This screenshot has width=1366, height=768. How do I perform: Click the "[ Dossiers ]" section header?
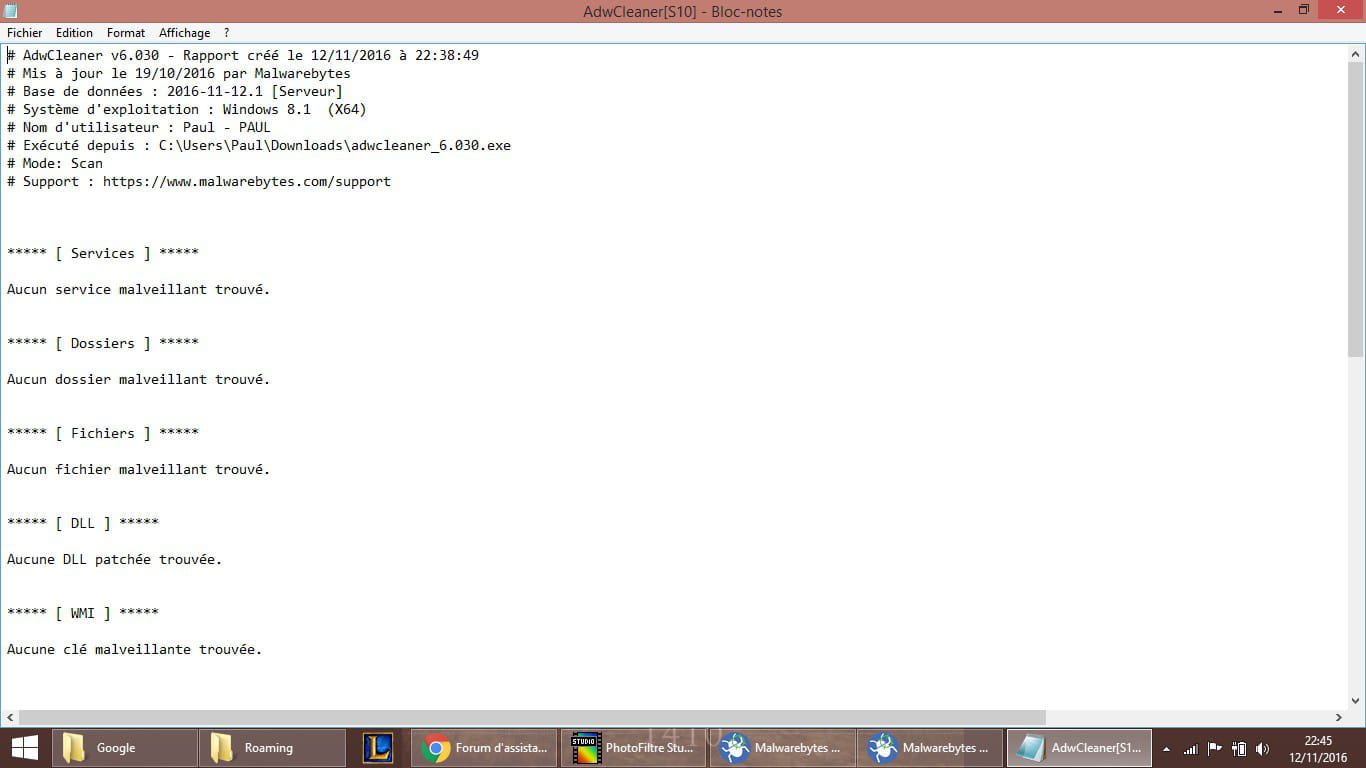(x=103, y=343)
